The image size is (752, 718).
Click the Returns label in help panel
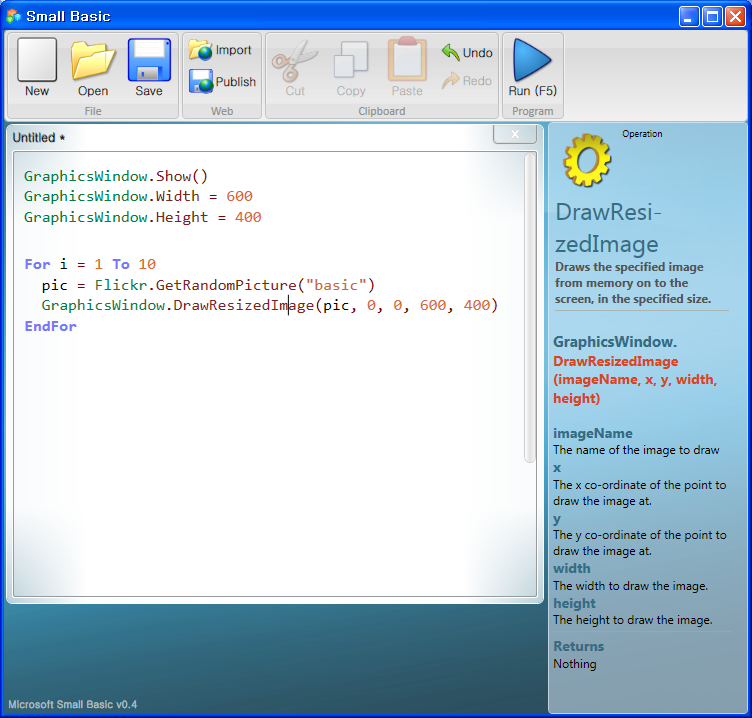pyautogui.click(x=578, y=646)
